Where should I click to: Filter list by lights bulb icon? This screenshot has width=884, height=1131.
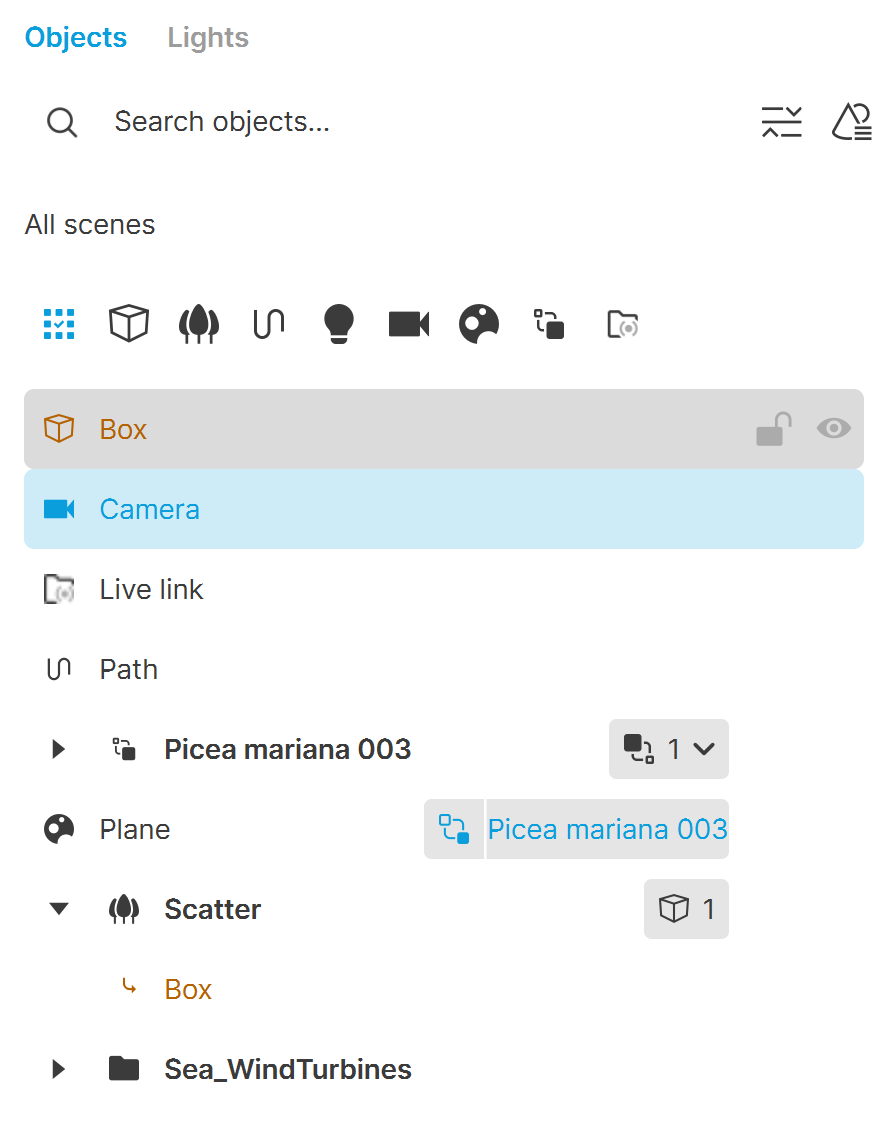[x=339, y=324]
